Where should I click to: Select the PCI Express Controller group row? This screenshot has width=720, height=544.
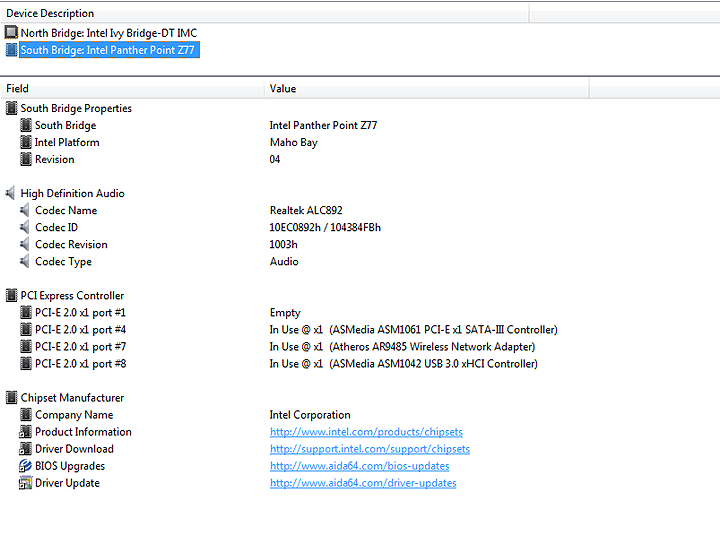[x=72, y=296]
